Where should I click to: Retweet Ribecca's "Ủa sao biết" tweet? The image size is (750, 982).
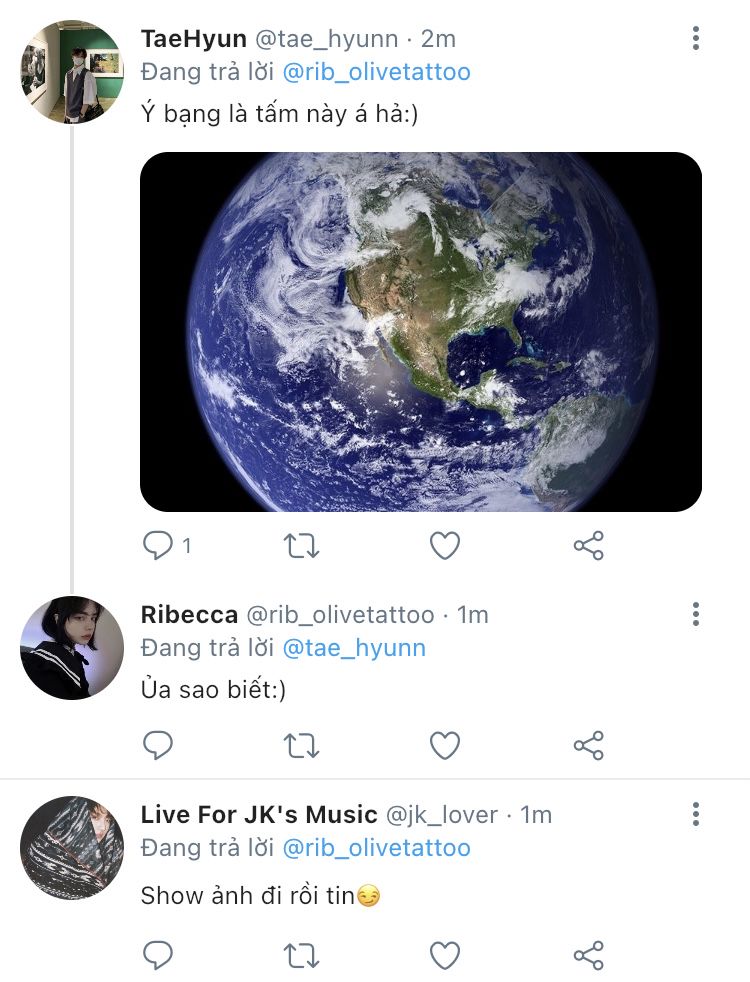(302, 745)
